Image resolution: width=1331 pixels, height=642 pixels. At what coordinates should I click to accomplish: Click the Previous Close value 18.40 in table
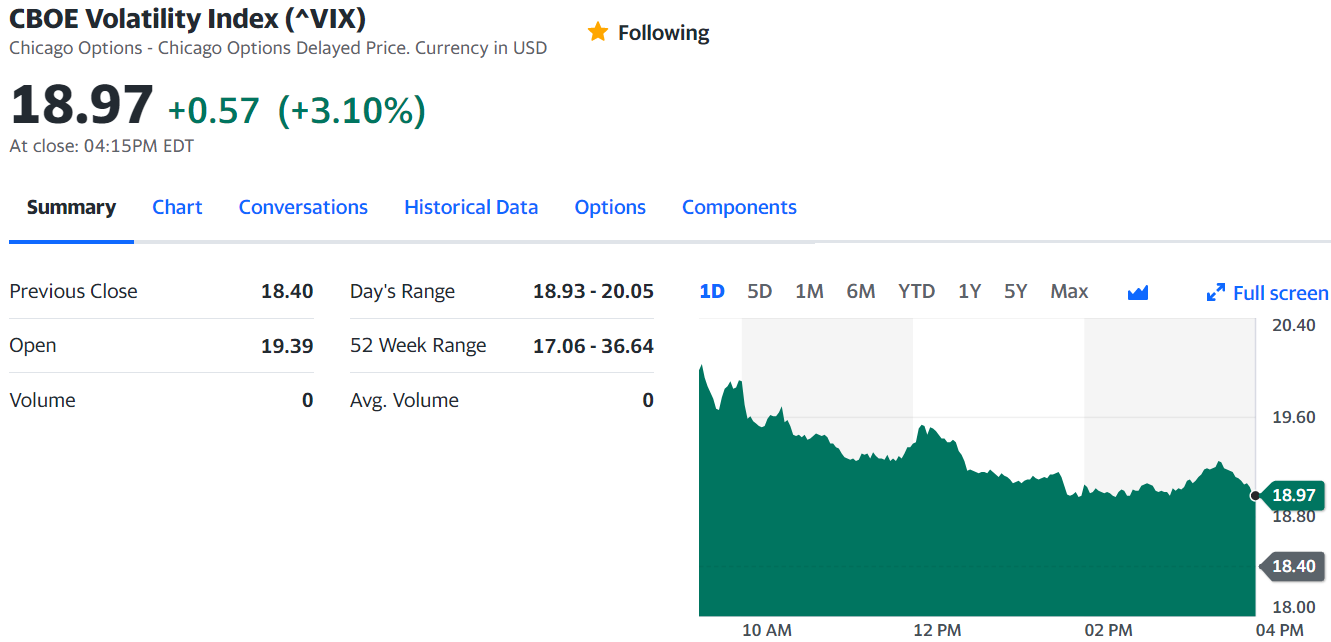287,291
